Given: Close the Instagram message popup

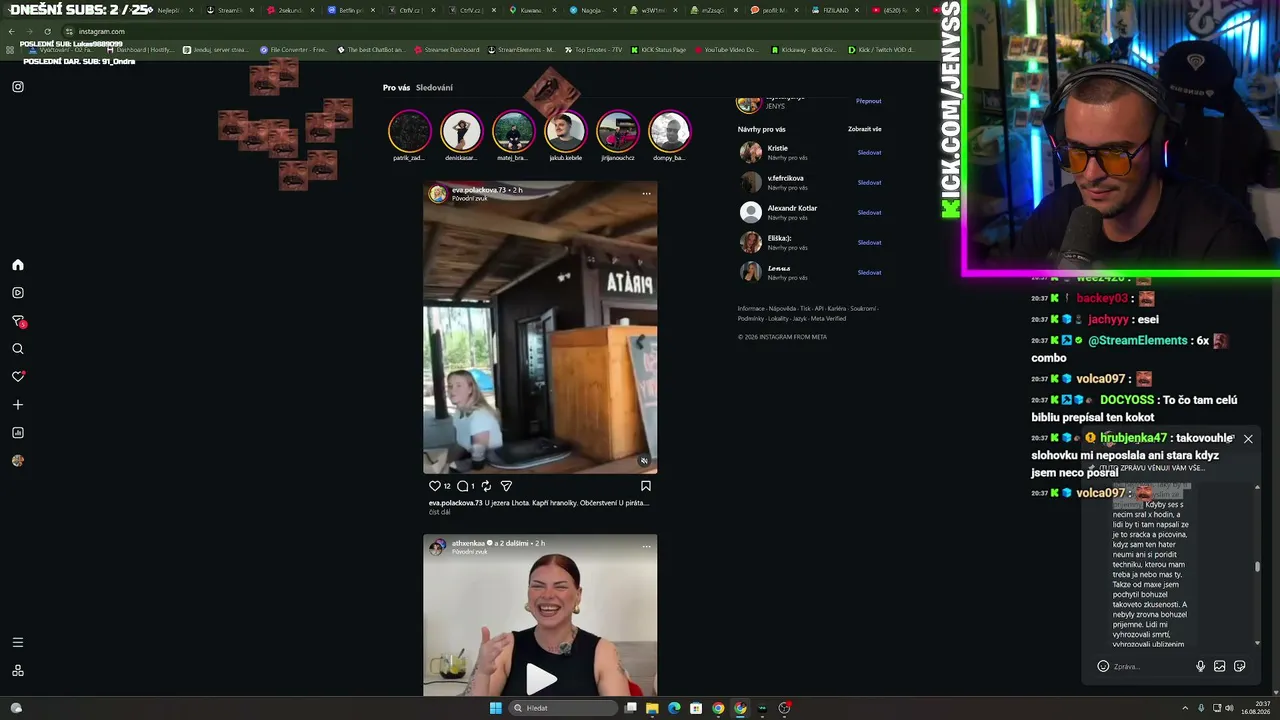Looking at the screenshot, I should [1248, 439].
